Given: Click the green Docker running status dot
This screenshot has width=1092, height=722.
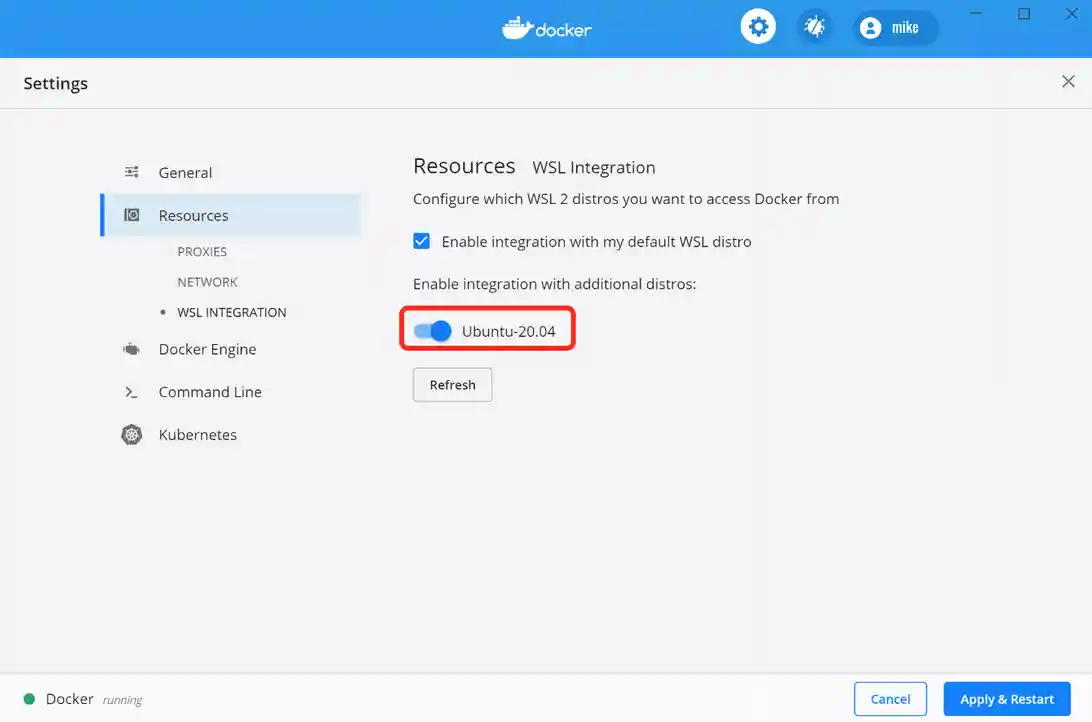Looking at the screenshot, I should tap(29, 699).
